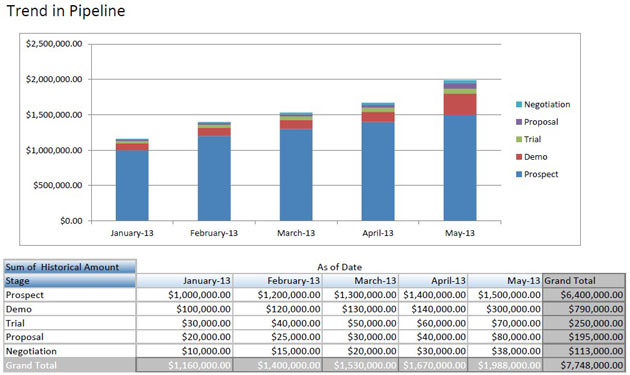Click the $1,500,000.00 y-axis label

coord(54,115)
